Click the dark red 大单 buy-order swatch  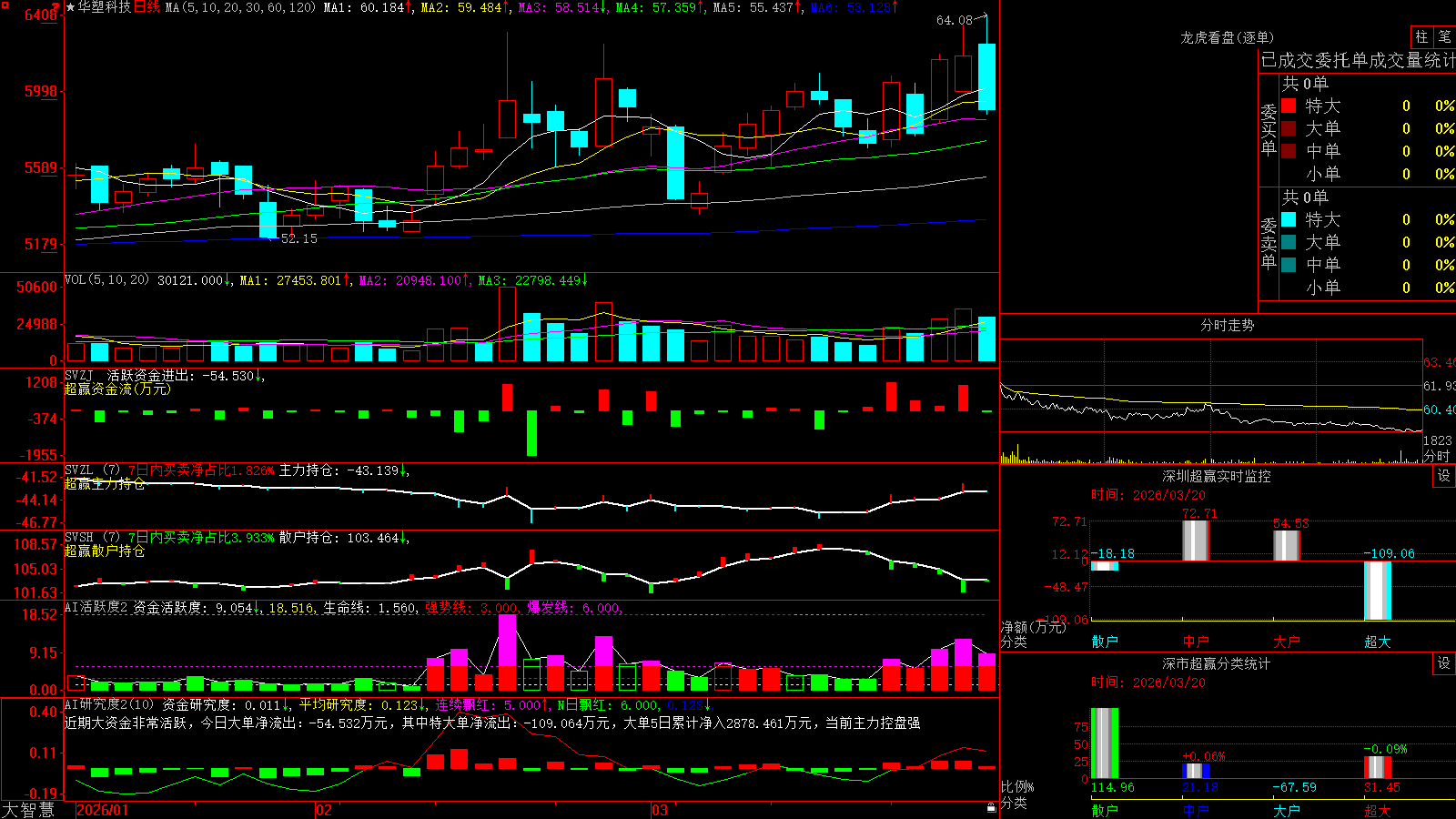[x=1289, y=128]
